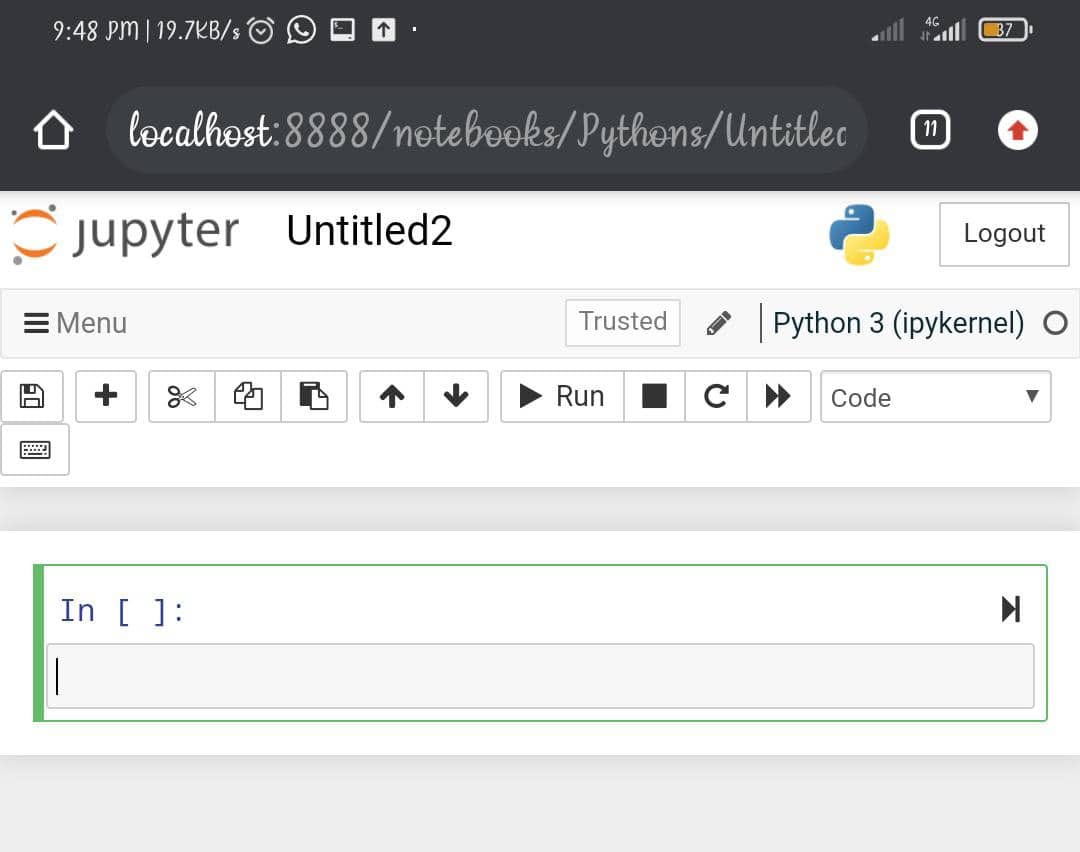
Task: Move the cell up with the up arrow
Action: (x=390, y=396)
